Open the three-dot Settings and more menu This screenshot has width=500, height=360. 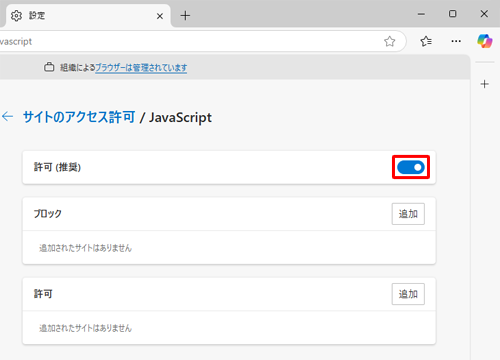(x=456, y=41)
